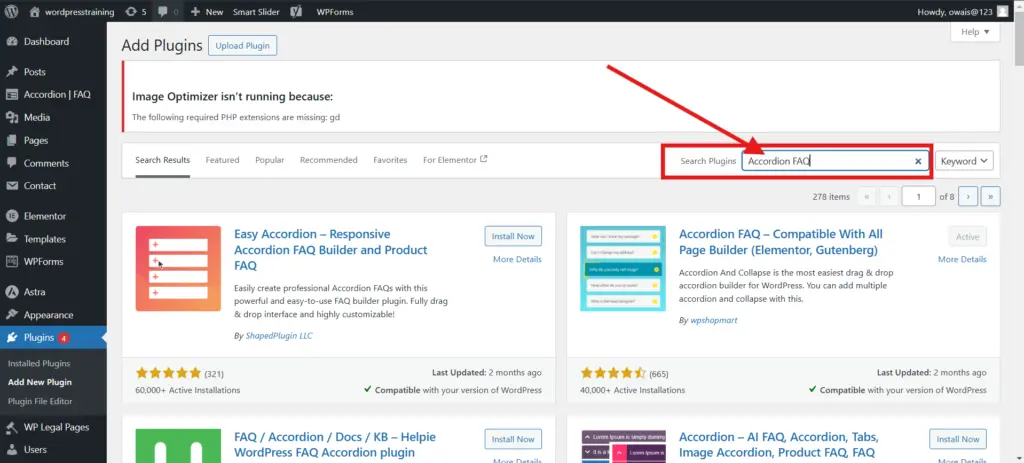The width and height of the screenshot is (1024, 463).
Task: Click the '278 items' results count
Action: 831,197
